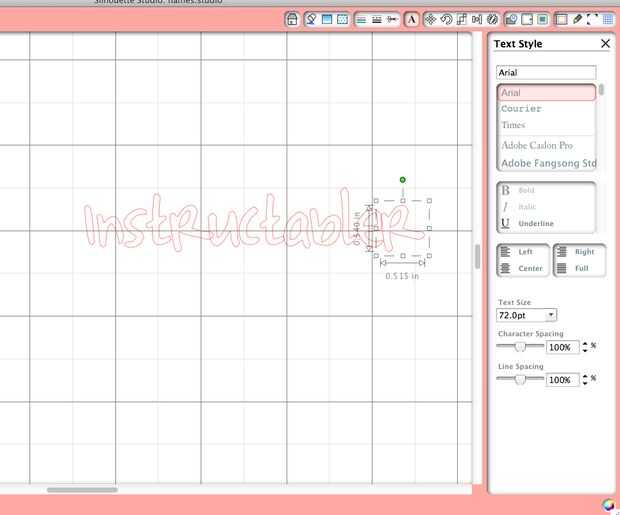Screen dimensions: 620x515
Task: Toggle Bold text formatting
Action: [518, 190]
